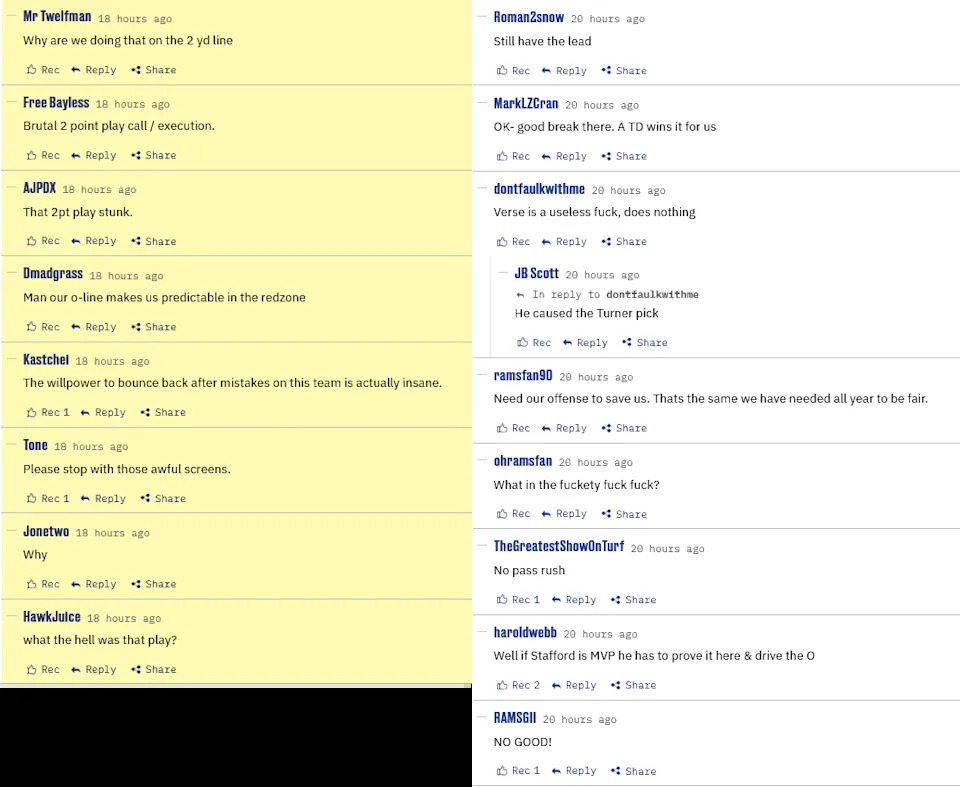960x787 pixels.
Task: Click share icon under RAMSGII's comment
Action: point(616,771)
